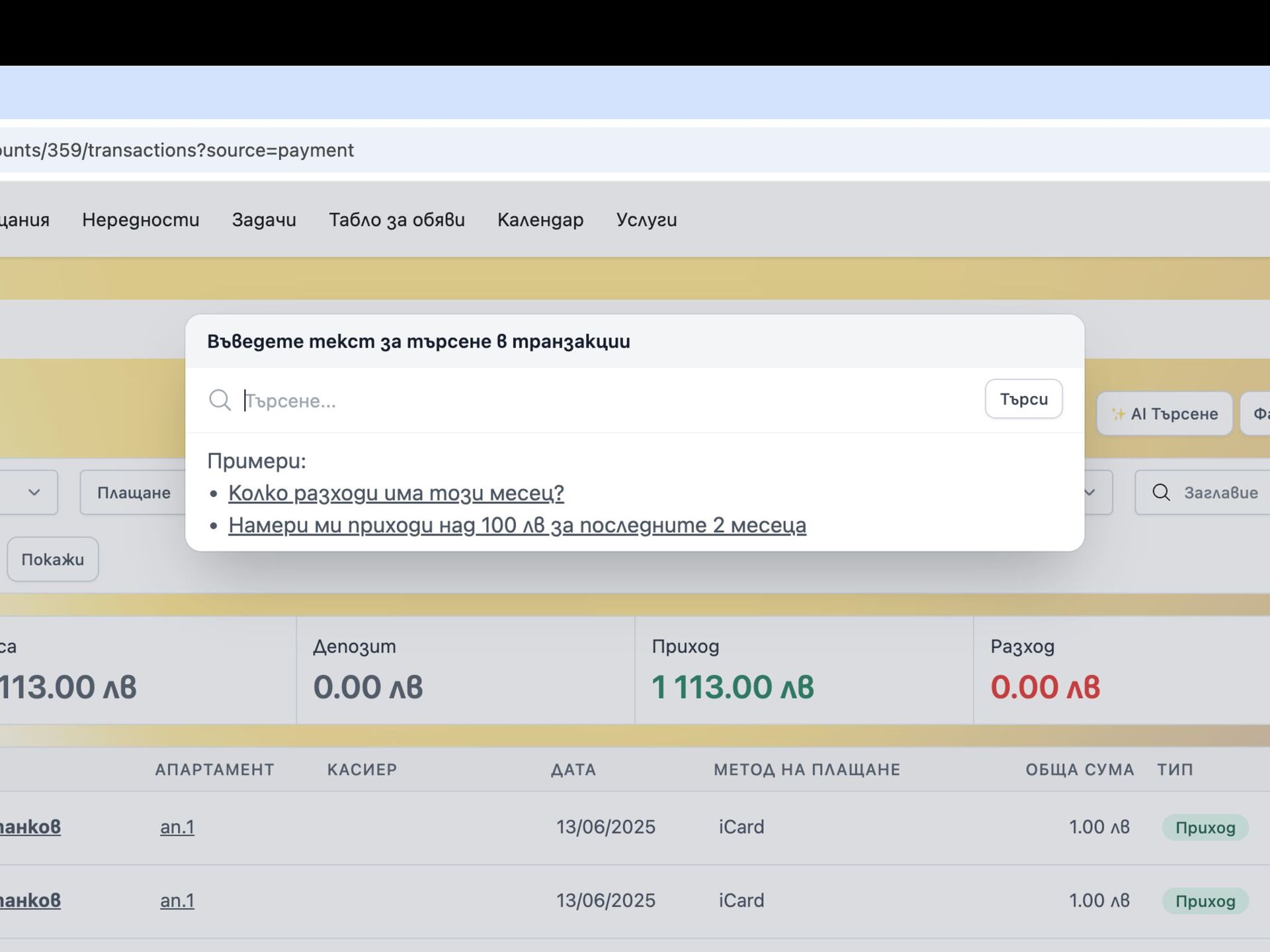Click the magnifier icon in search dialog
Viewport: 1270px width, 952px height.
[220, 400]
